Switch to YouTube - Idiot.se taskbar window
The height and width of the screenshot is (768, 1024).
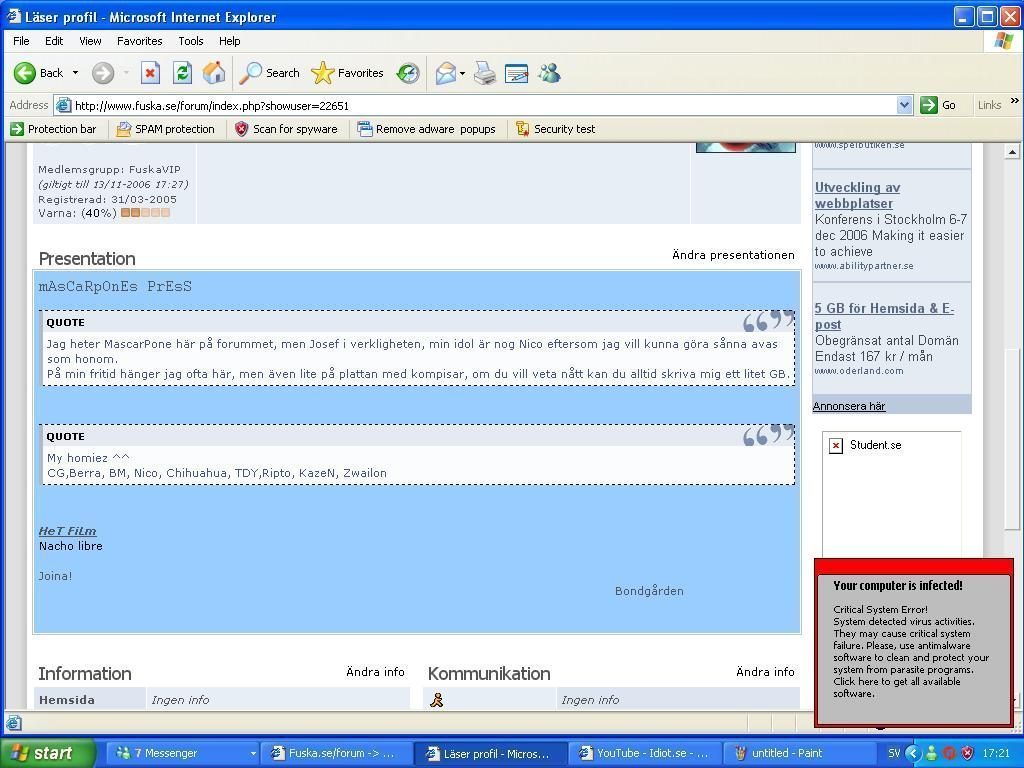pos(645,754)
